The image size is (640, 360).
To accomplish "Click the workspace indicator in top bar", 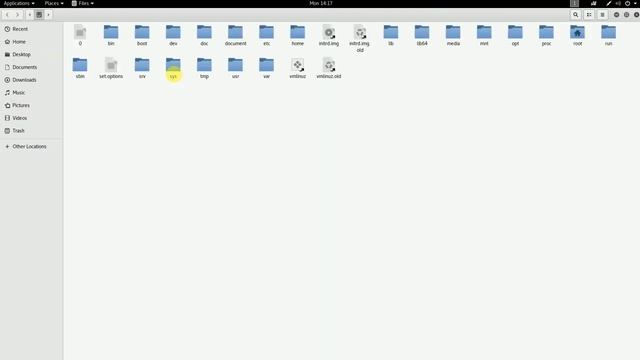I will click(574, 3).
